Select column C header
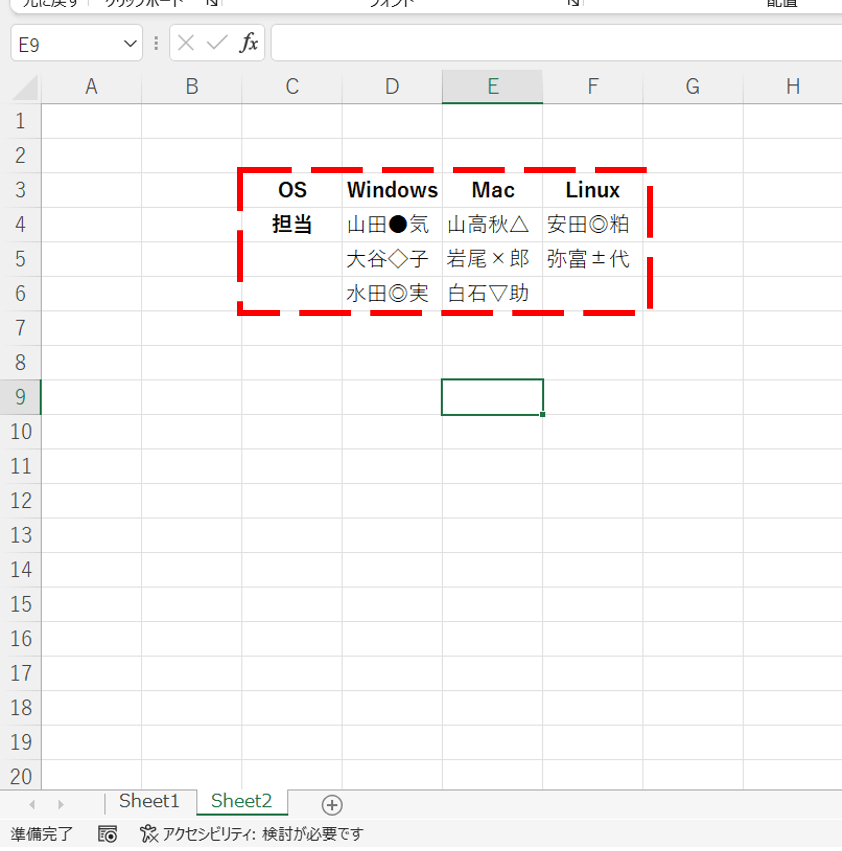This screenshot has width=842, height=851. pos(292,87)
